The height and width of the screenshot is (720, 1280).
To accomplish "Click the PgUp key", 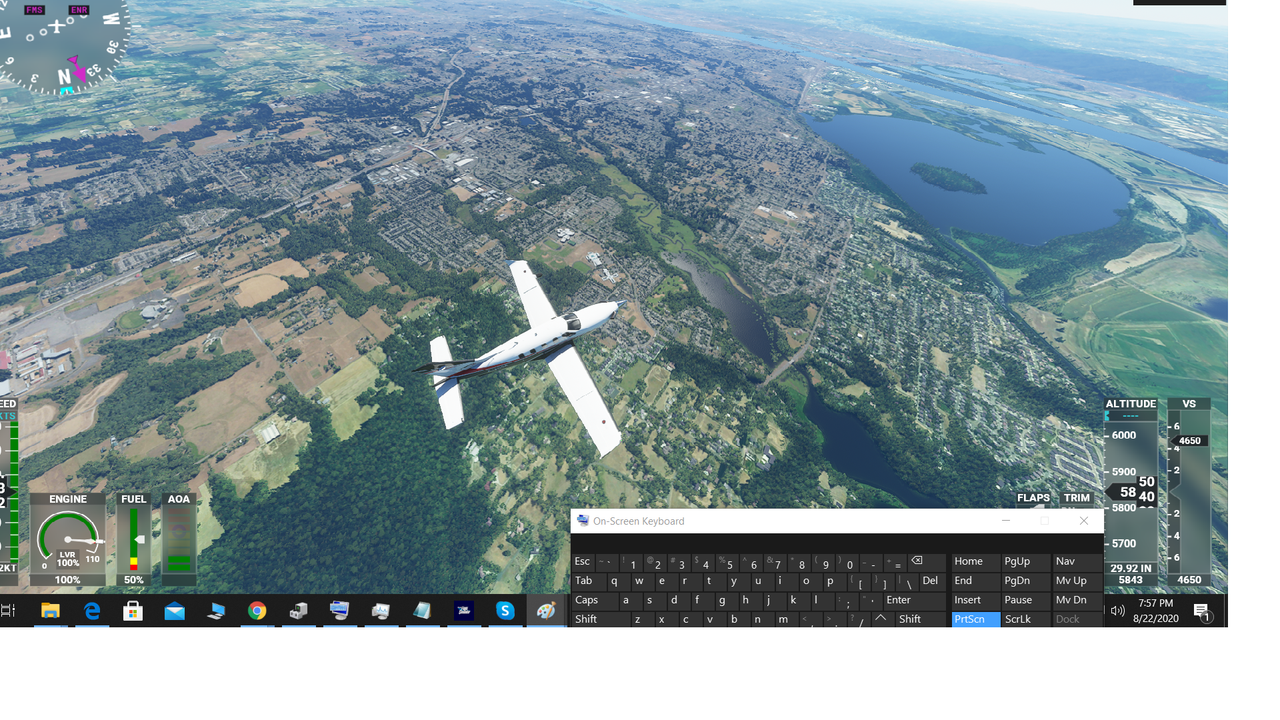I will click(x=1026, y=562).
